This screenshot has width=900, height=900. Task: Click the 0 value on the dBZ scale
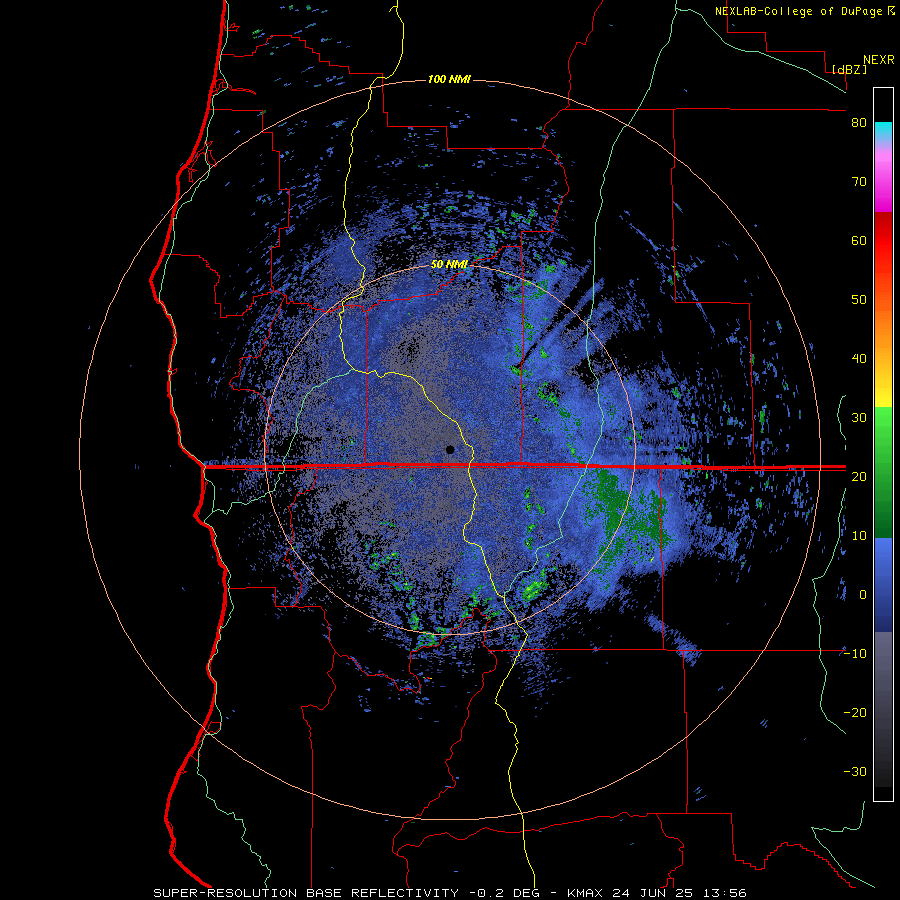pyautogui.click(x=863, y=595)
